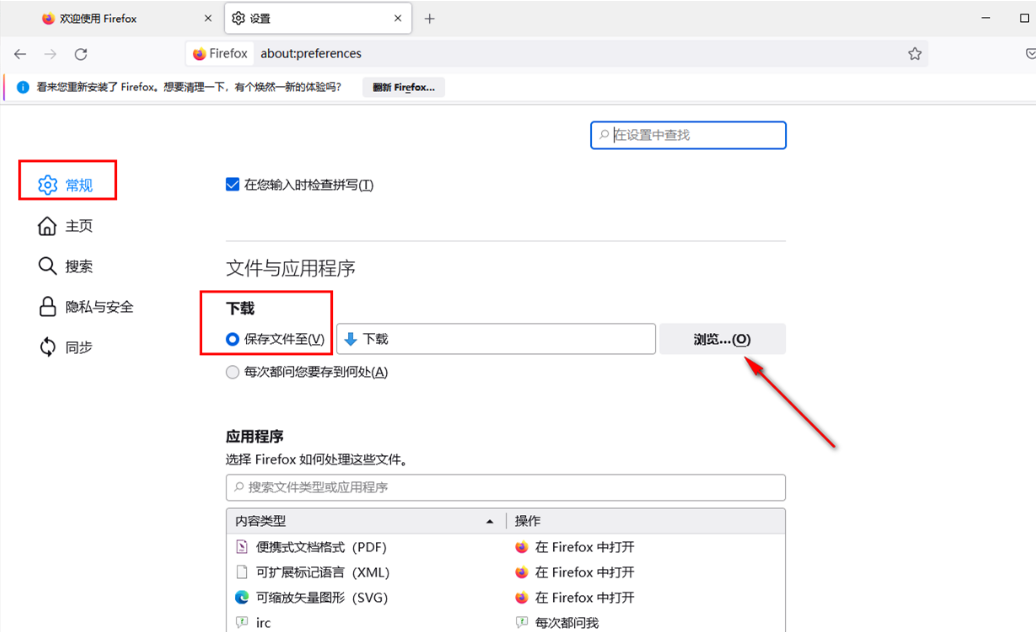Image resolution: width=1036 pixels, height=632 pixels.
Task: Minimize the Firefox window
Action: (x=986, y=18)
